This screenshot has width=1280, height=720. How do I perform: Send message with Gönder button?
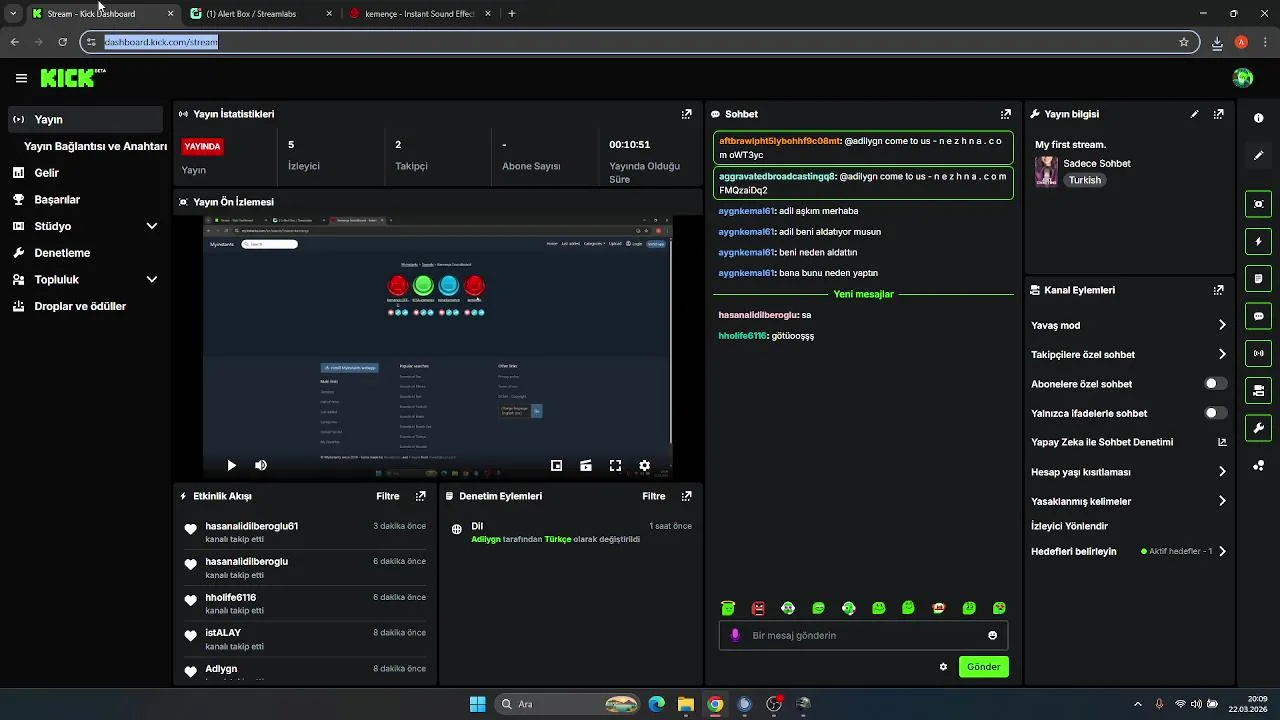[x=983, y=667]
